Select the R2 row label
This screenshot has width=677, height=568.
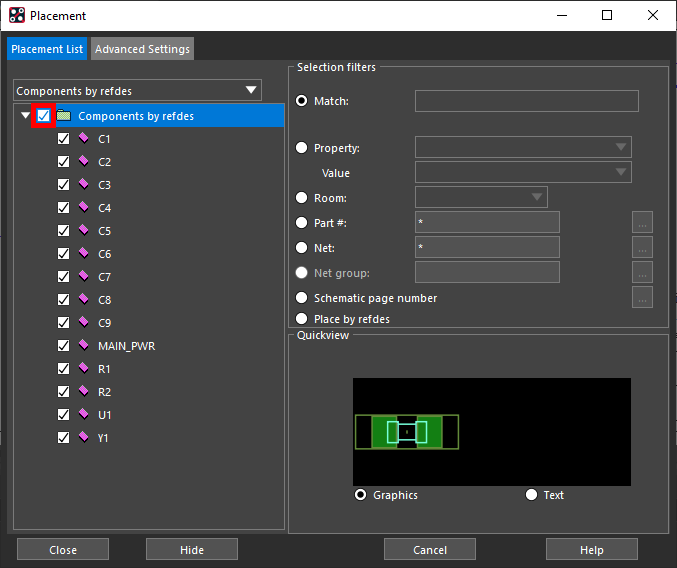pos(104,392)
